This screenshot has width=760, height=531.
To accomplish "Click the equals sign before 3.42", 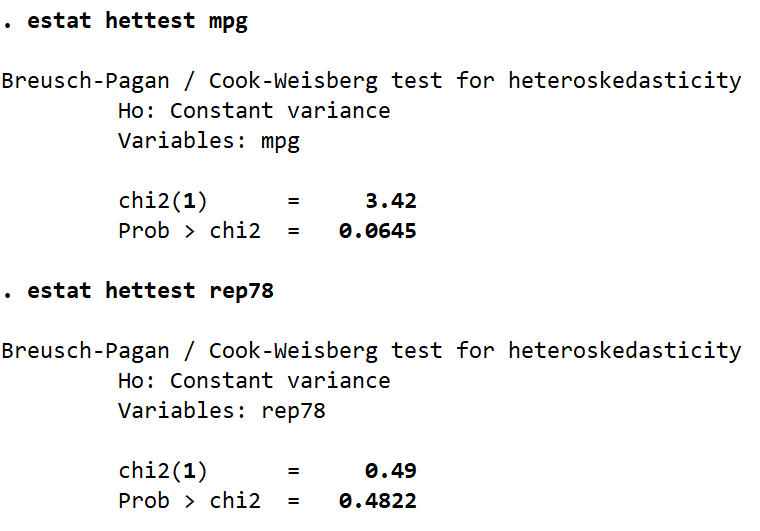I will [293, 201].
